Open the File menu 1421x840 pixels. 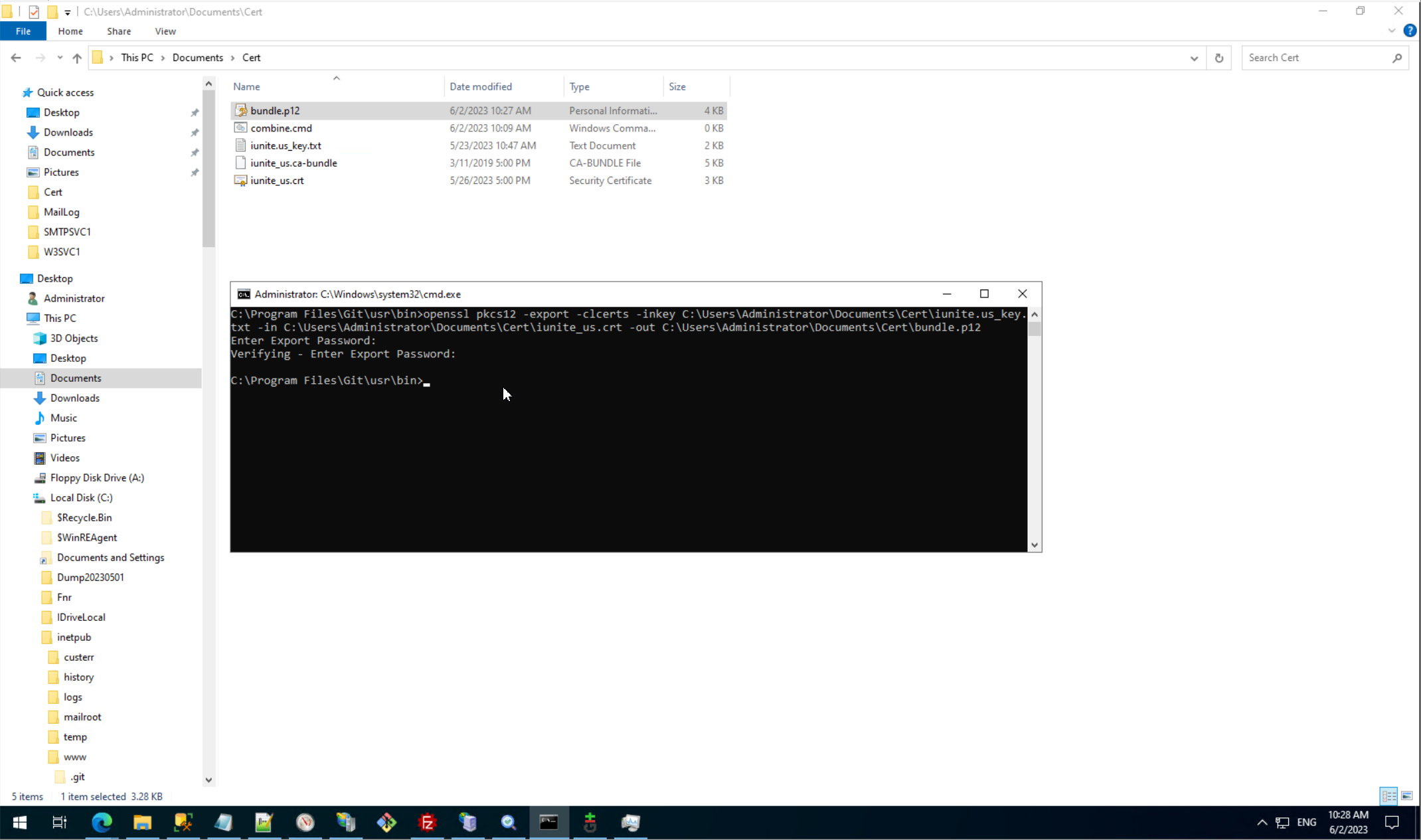pos(23,31)
